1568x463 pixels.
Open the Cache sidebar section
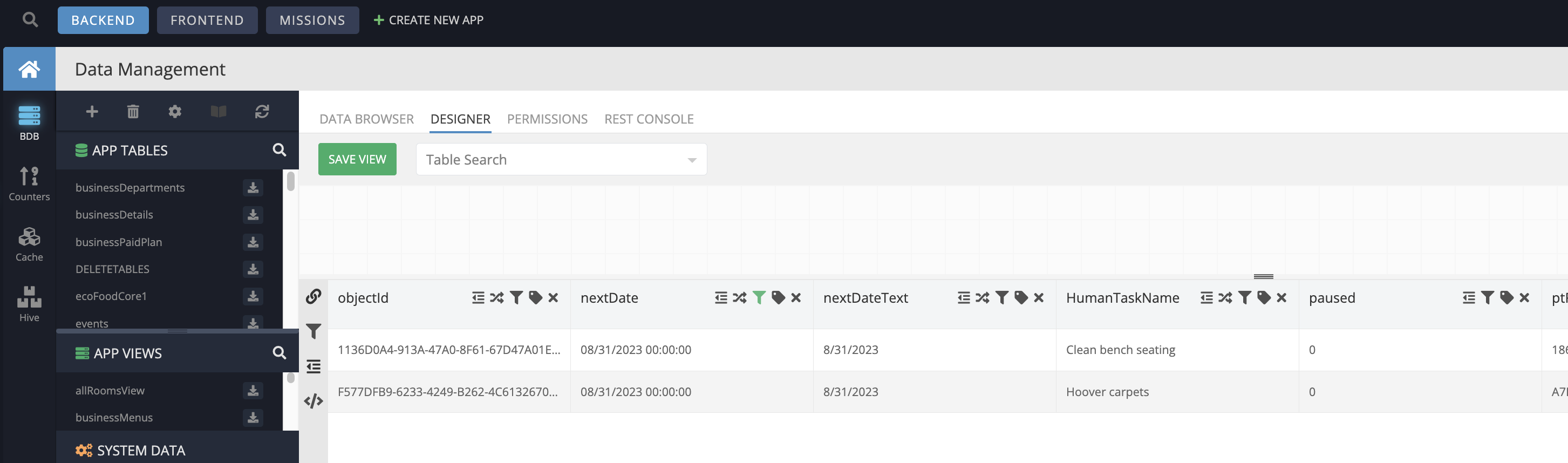point(29,243)
